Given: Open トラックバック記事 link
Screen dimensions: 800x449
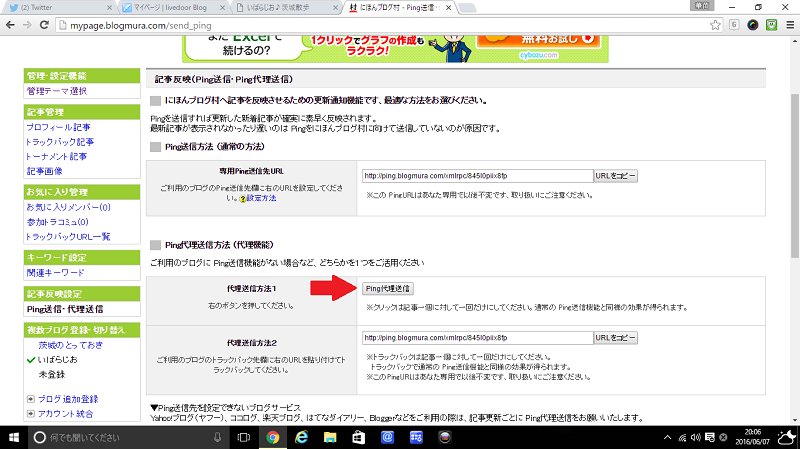Looking at the screenshot, I should point(60,142).
